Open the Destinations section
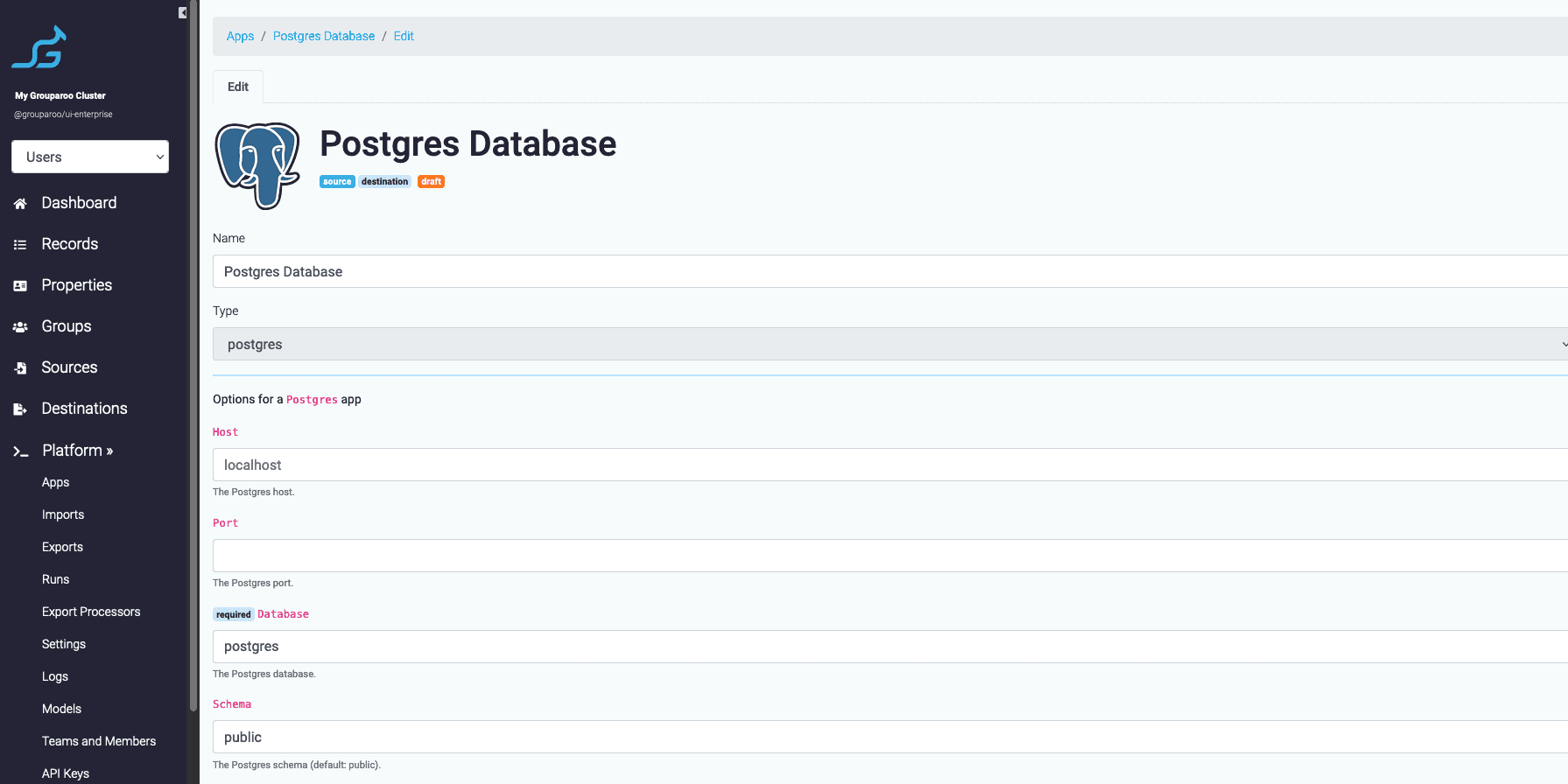The image size is (1568, 784). tap(84, 409)
